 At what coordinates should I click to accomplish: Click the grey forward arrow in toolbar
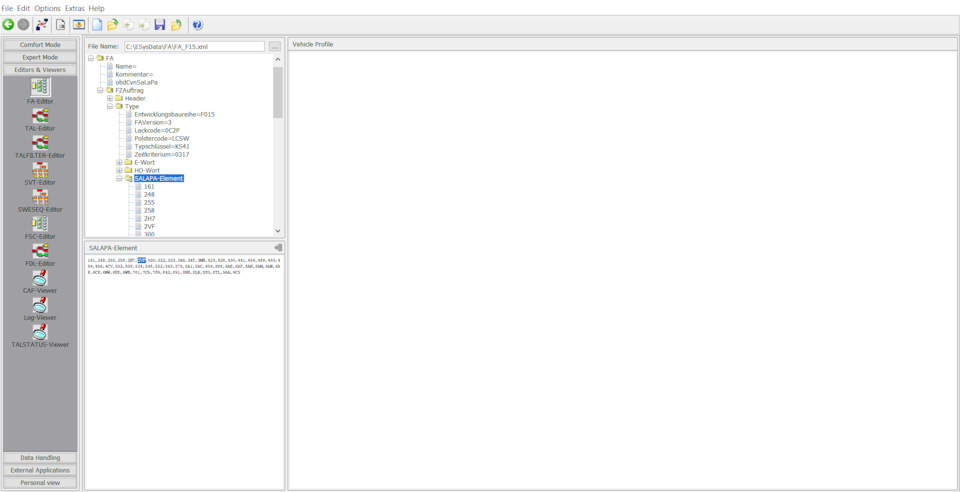[23, 25]
